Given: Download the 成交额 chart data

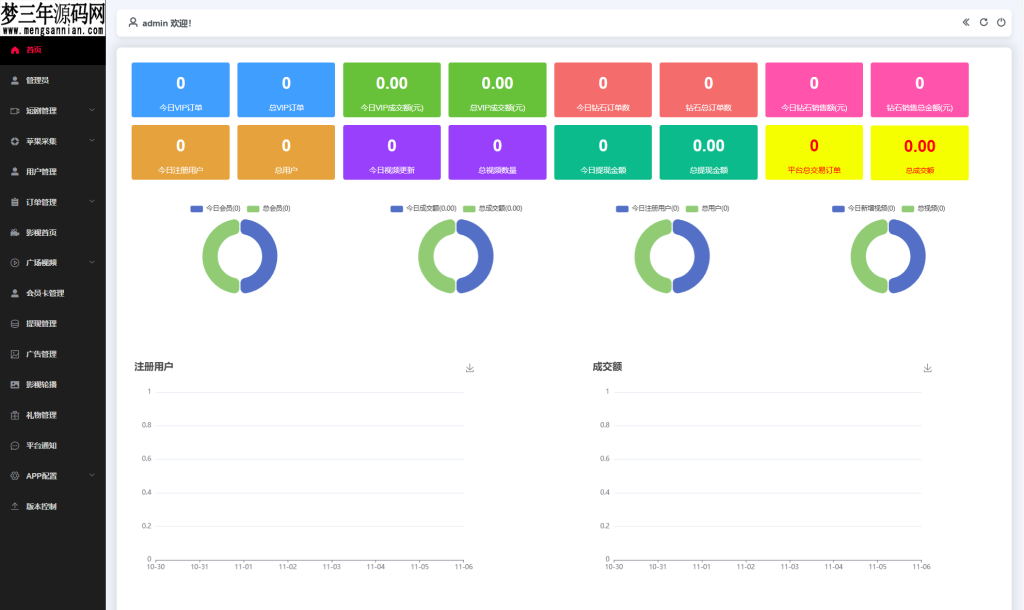Looking at the screenshot, I should click(927, 367).
